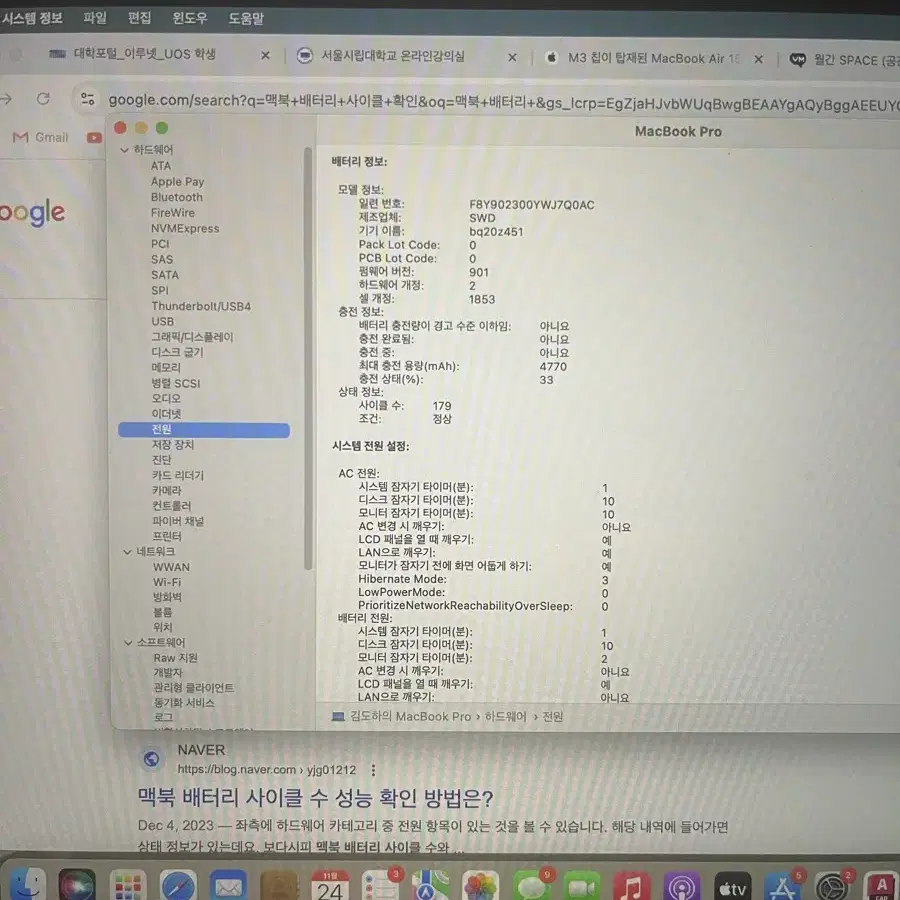
Task: Click the Chrome address bar URL
Action: pos(504,102)
